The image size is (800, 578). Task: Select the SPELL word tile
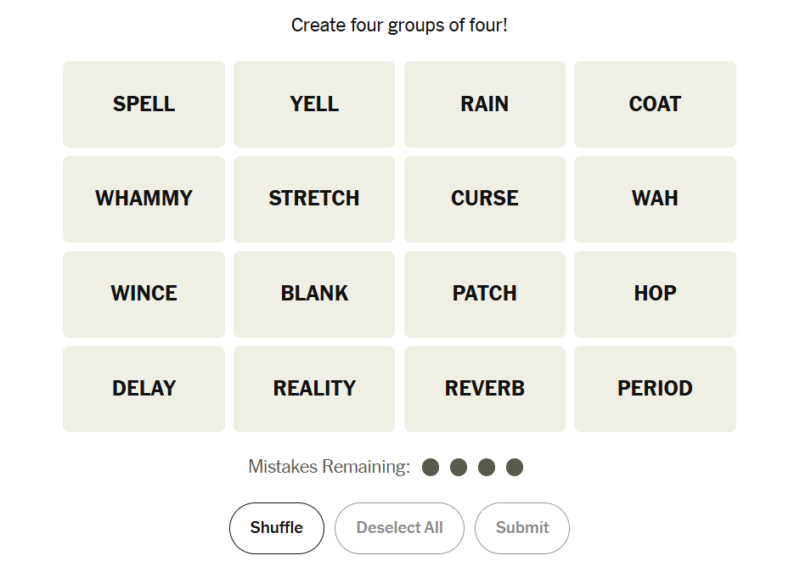pyautogui.click(x=144, y=104)
